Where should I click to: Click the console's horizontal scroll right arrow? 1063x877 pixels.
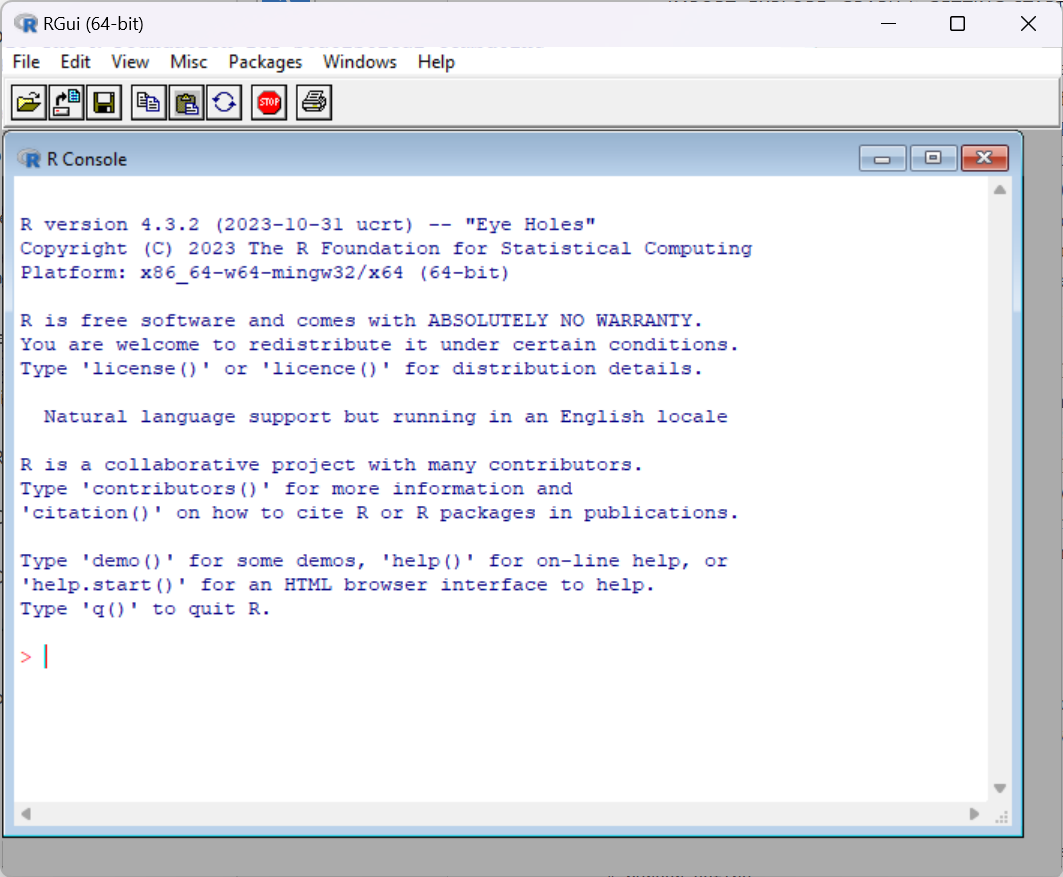pyautogui.click(x=975, y=814)
